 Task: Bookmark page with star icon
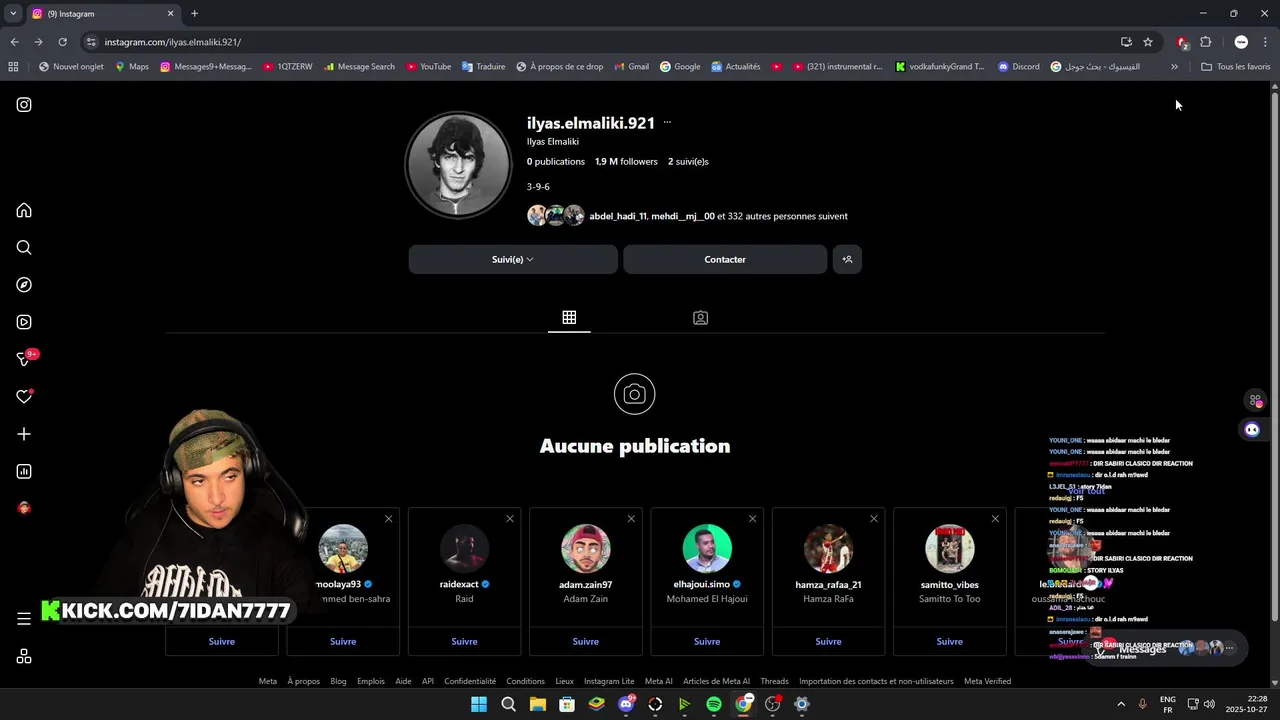[x=1148, y=42]
